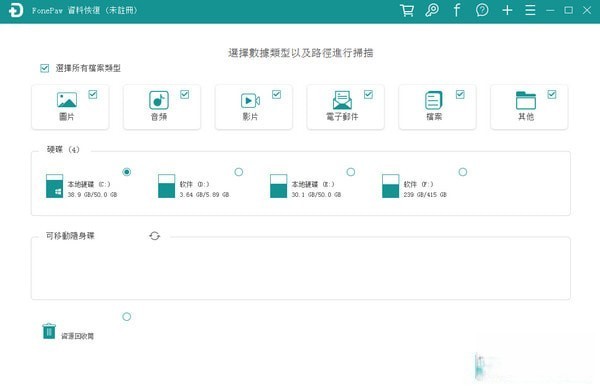600x392 pixels.
Task: Uncheck the 其他 others type checkbox
Action: click(552, 94)
